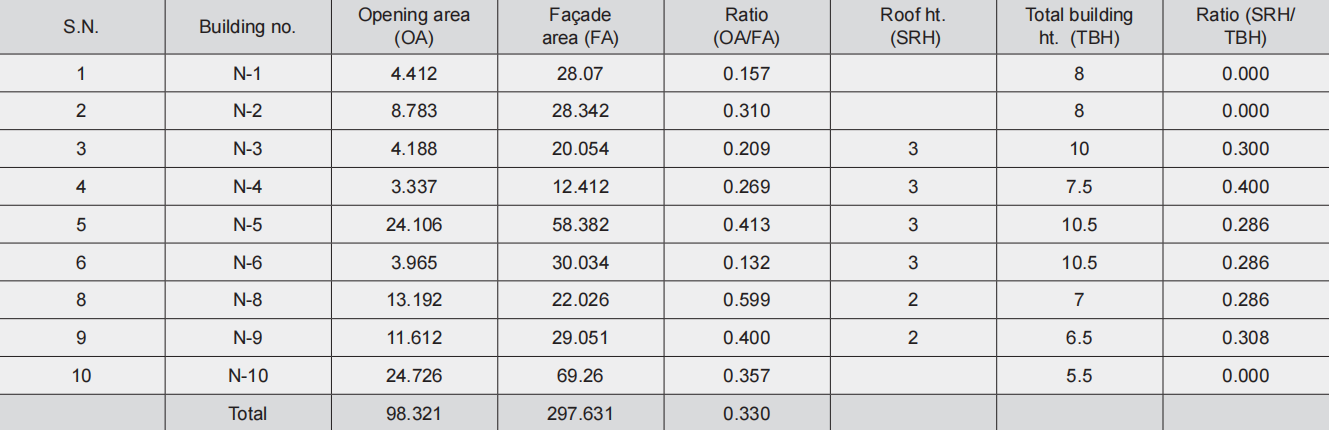Select the Façade area (FA) header
This screenshot has height=430, width=1329.
579,27
